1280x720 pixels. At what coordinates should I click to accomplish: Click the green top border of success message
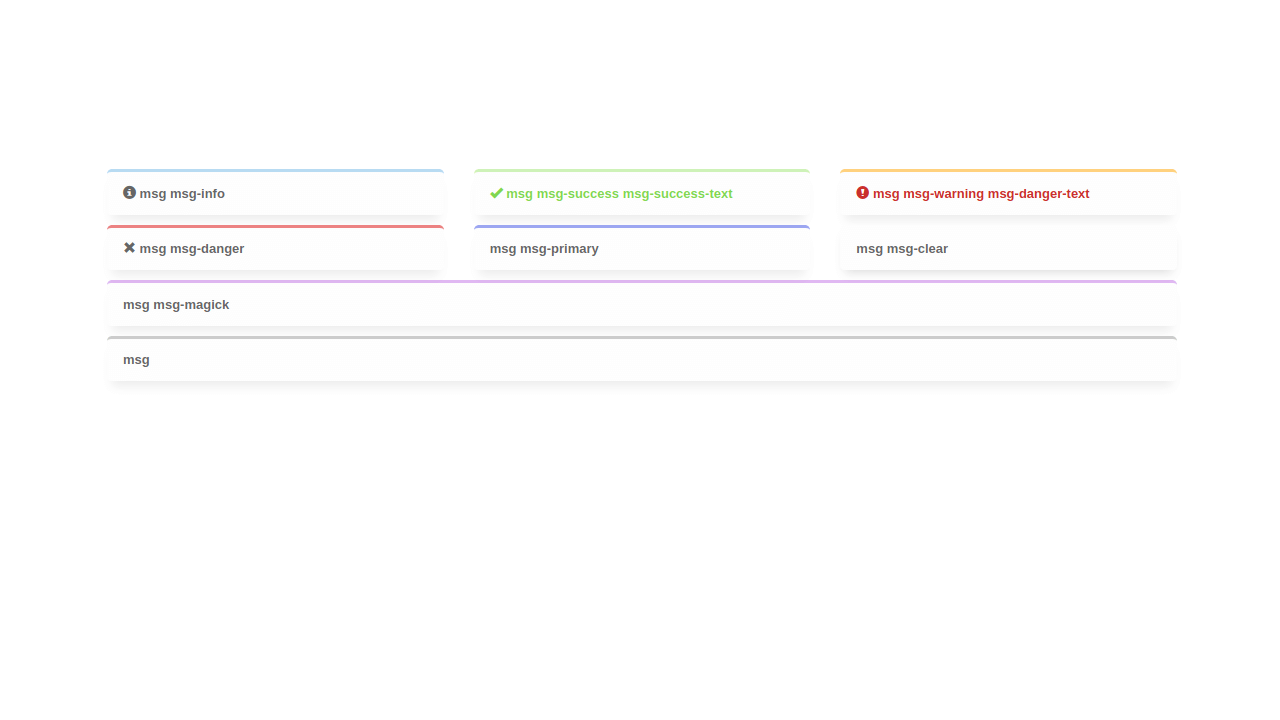pyautogui.click(x=641, y=171)
